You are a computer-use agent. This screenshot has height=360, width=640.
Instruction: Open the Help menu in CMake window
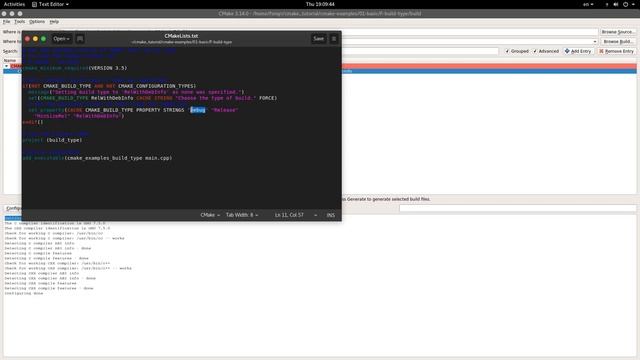click(54, 22)
